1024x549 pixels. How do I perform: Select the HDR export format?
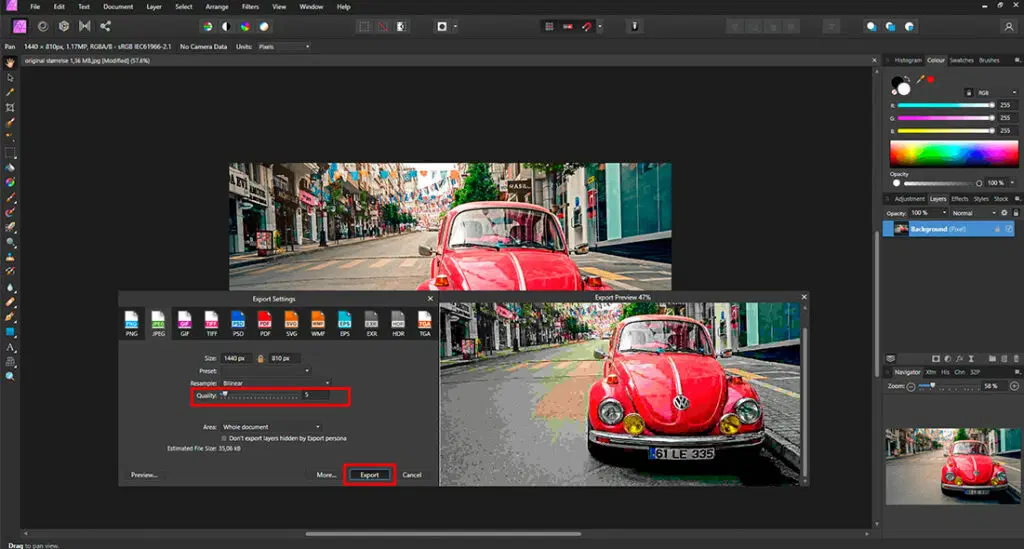(398, 323)
